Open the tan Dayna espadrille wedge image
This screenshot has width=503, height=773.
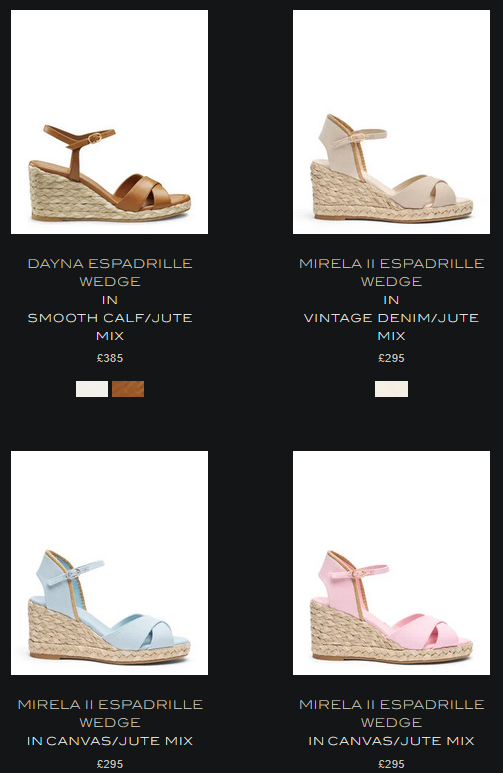click(x=109, y=122)
